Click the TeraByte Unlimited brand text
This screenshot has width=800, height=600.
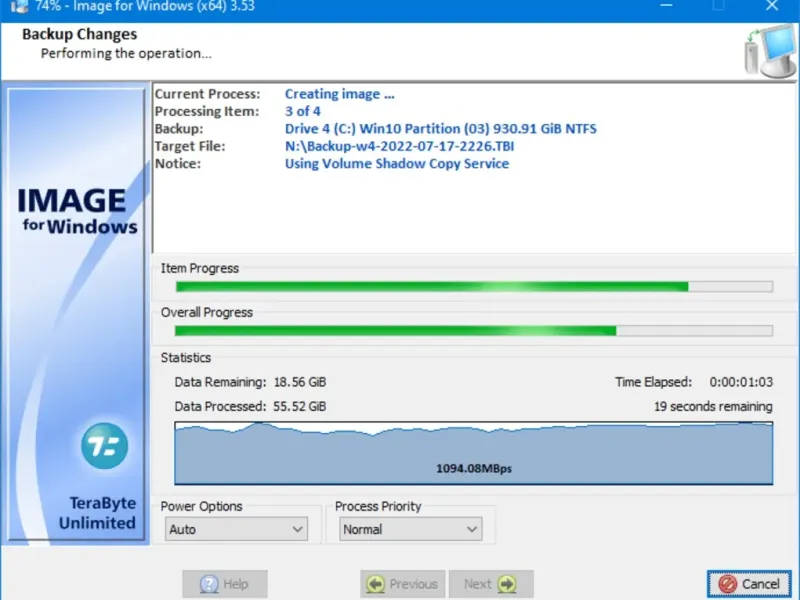pyautogui.click(x=97, y=513)
